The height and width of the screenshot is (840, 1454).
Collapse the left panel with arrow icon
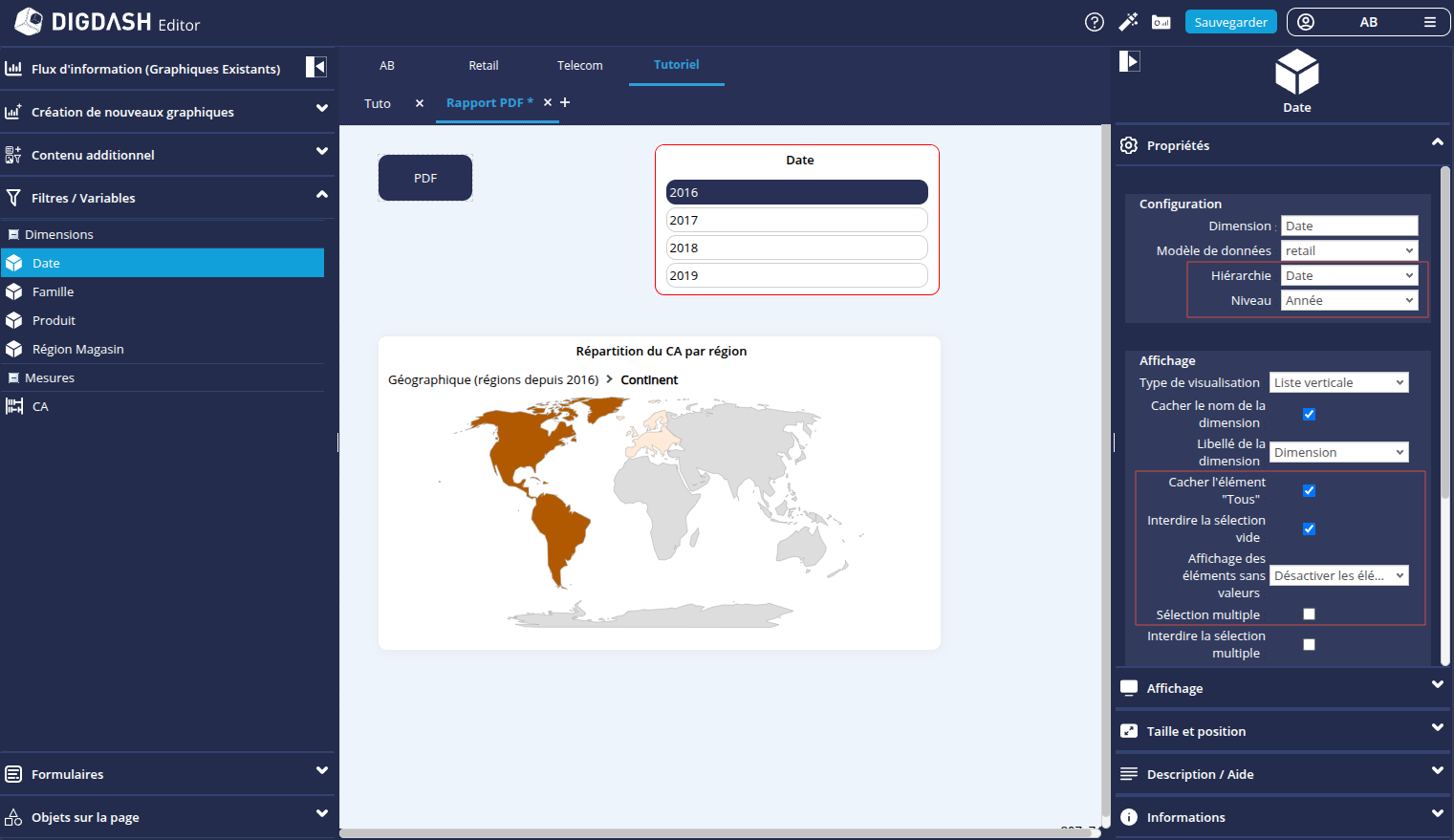[316, 67]
